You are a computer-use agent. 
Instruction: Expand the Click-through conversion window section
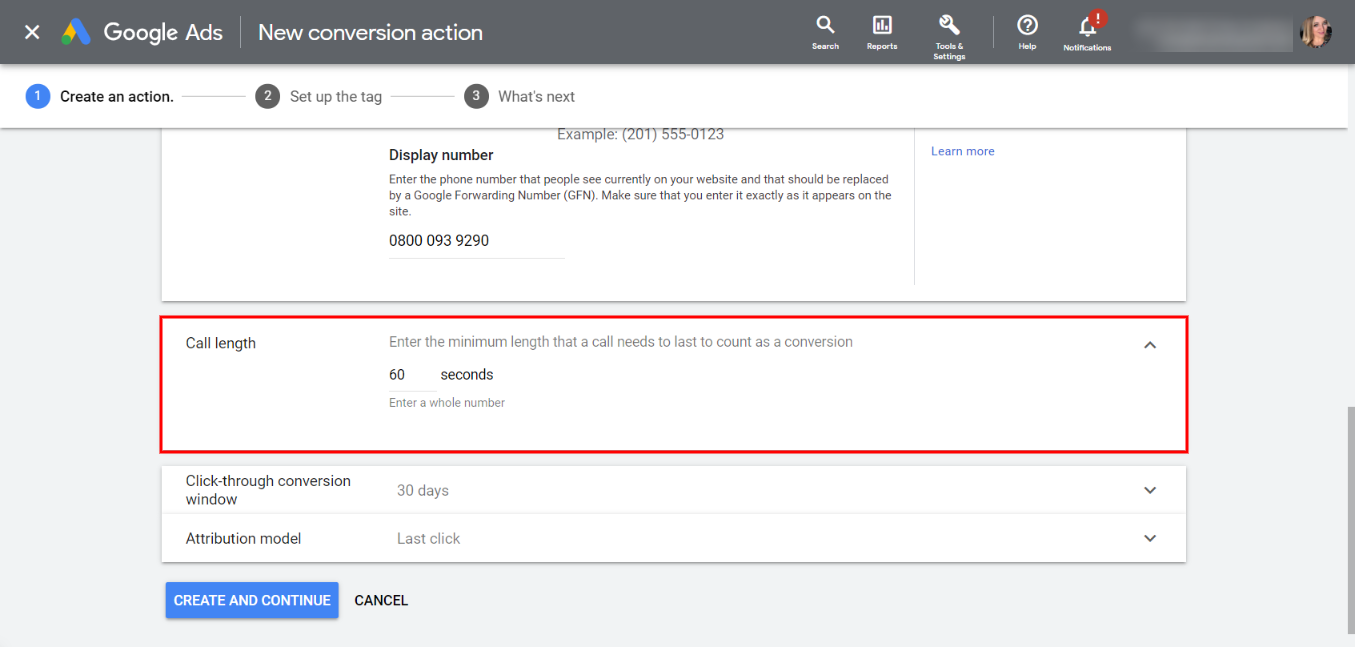tap(1149, 490)
